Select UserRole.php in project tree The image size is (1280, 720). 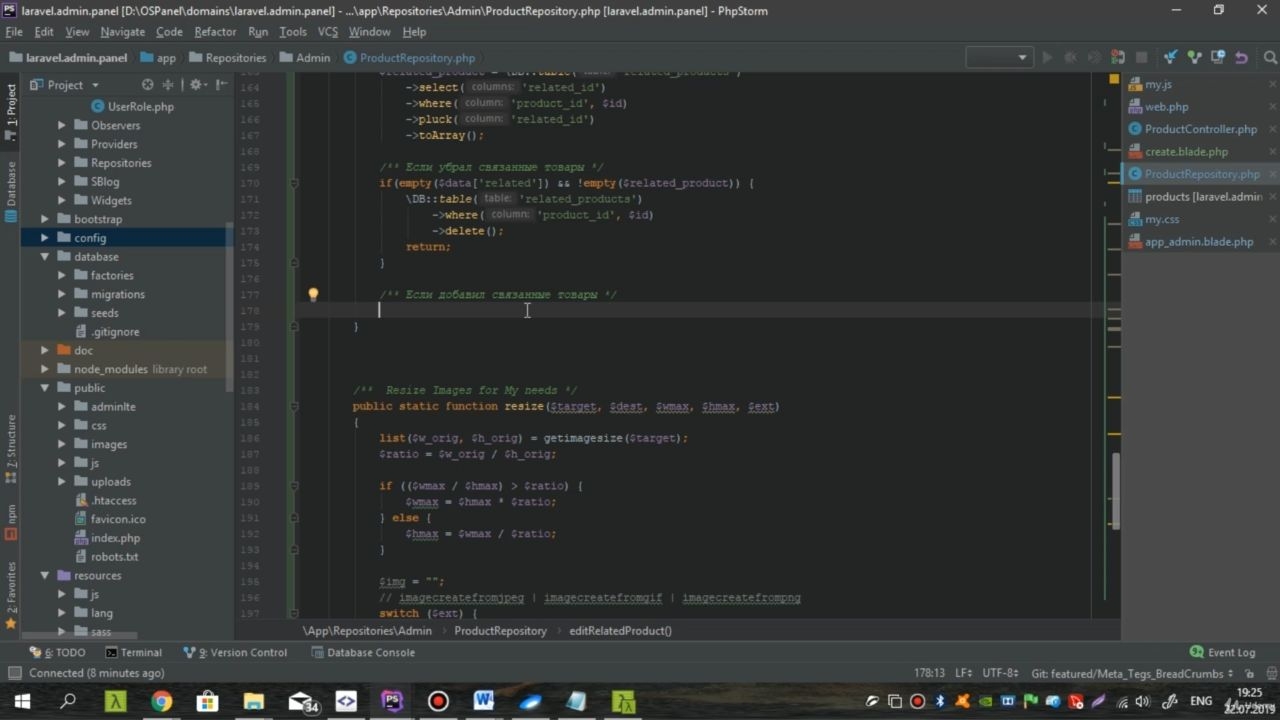pos(140,107)
